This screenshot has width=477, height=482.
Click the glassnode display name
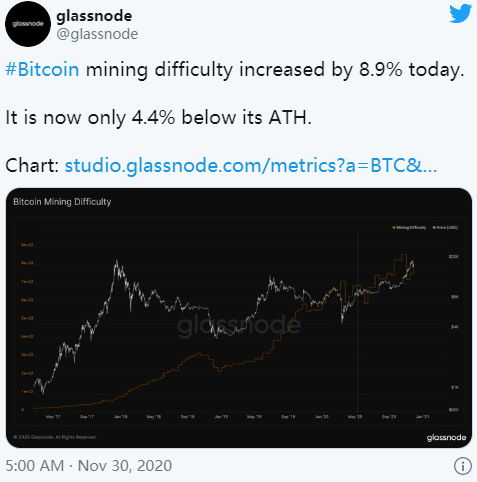coord(94,16)
